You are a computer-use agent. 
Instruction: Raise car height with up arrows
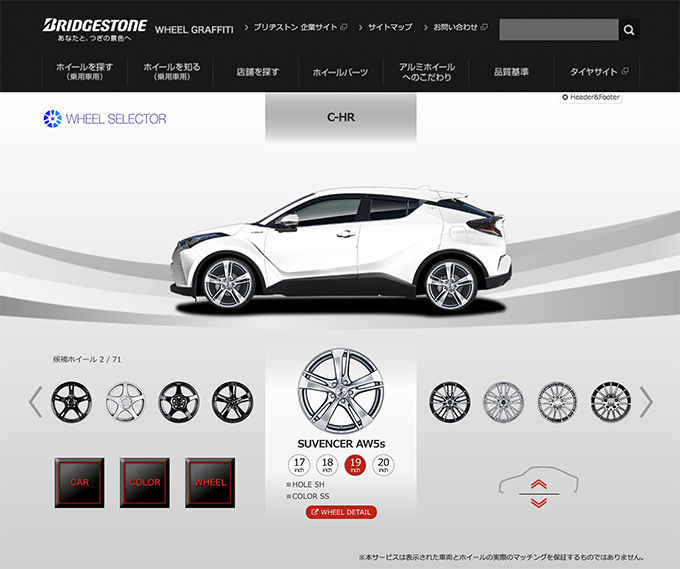(x=539, y=484)
